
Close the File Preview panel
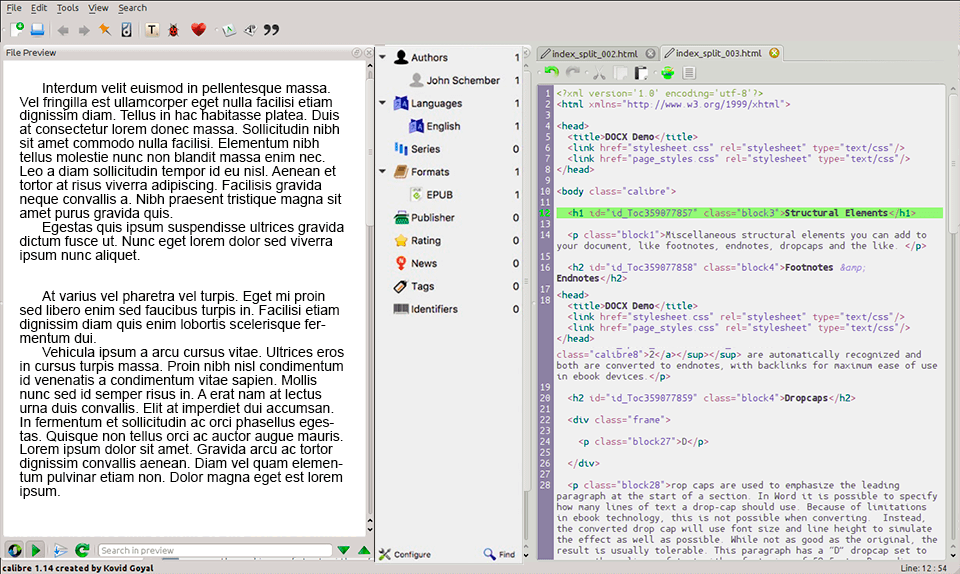click(x=369, y=53)
